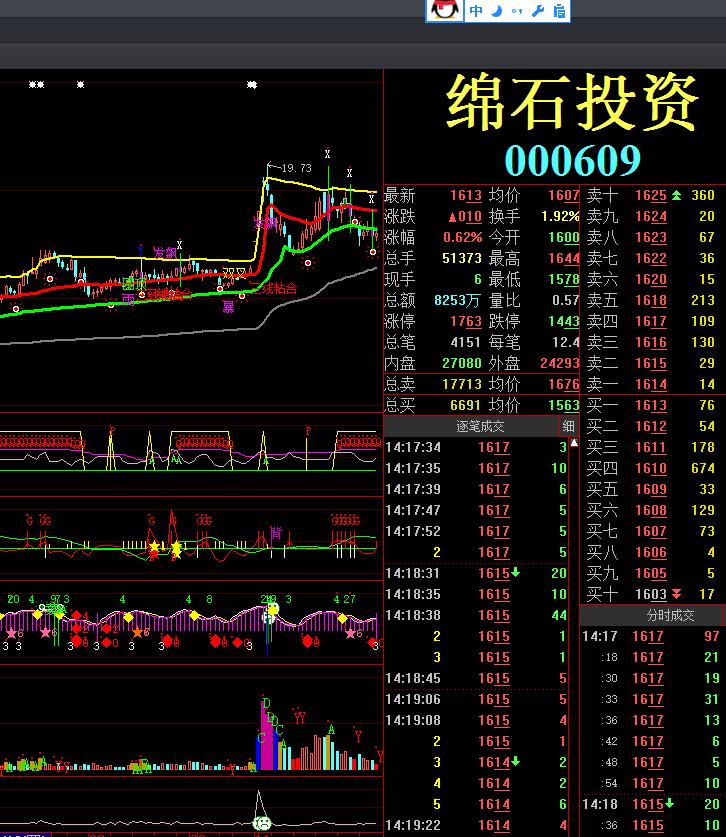This screenshot has width=726, height=837.
Task: Click the 14:17:34 tick trade row
Action: [476, 447]
